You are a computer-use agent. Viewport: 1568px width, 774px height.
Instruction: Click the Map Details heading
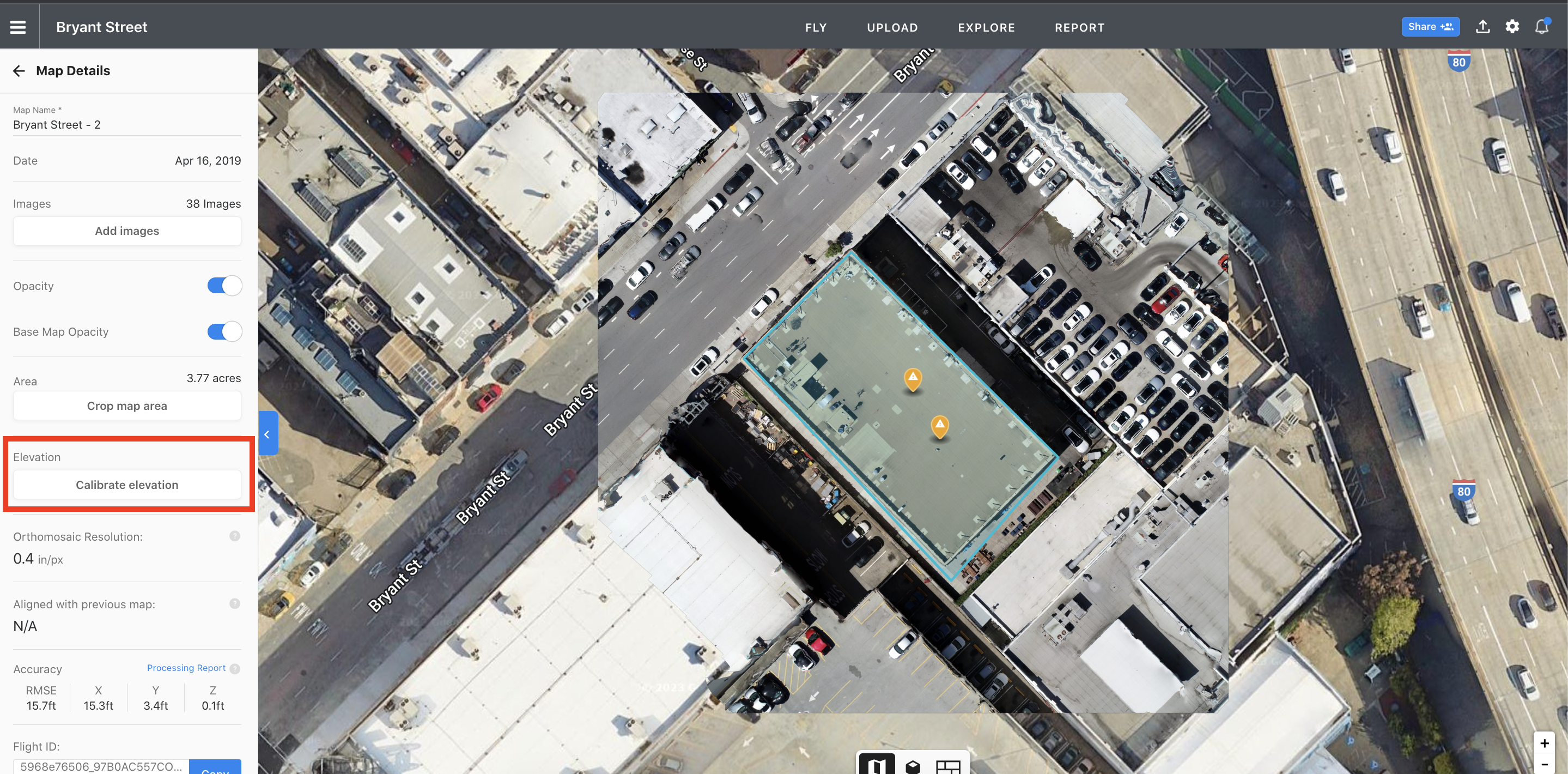tap(73, 71)
